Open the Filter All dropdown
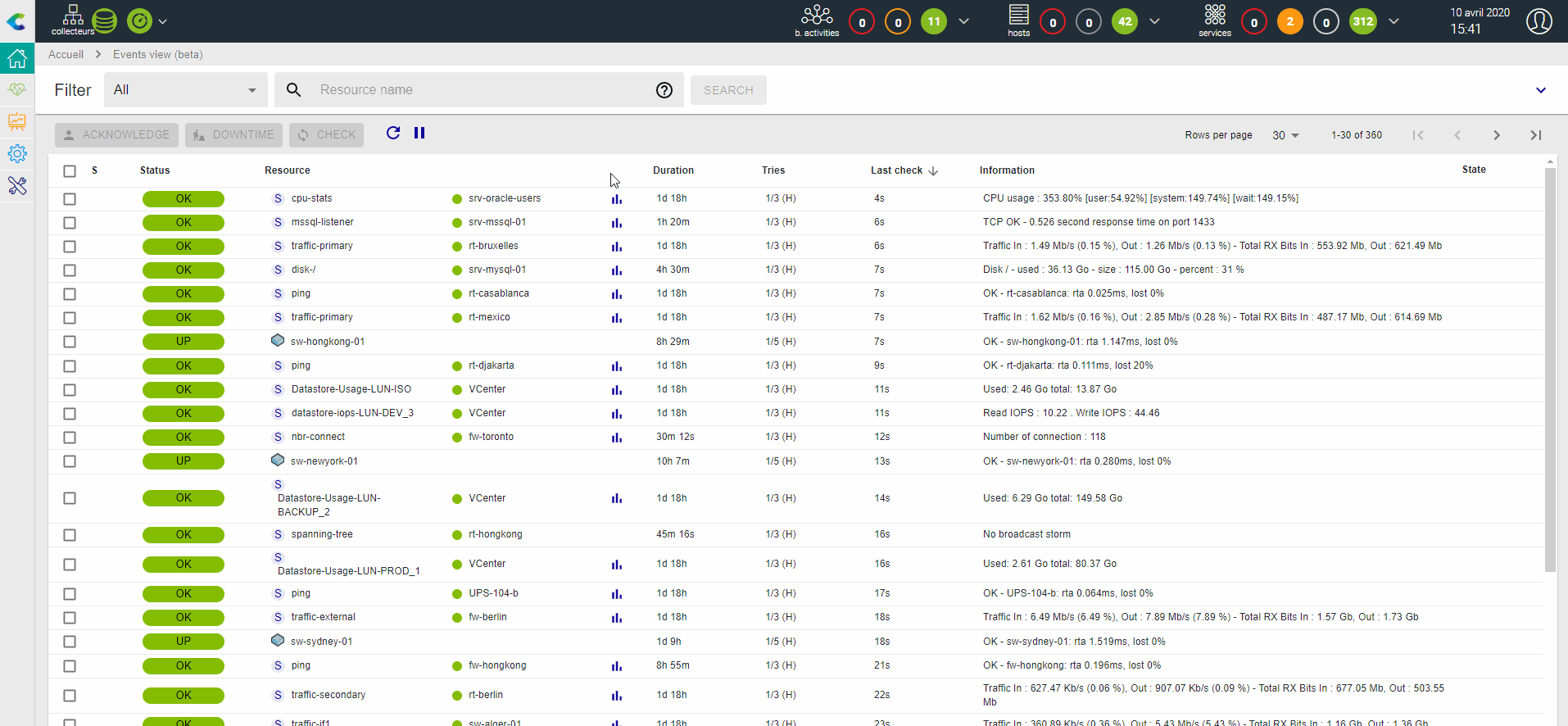 pyautogui.click(x=186, y=90)
